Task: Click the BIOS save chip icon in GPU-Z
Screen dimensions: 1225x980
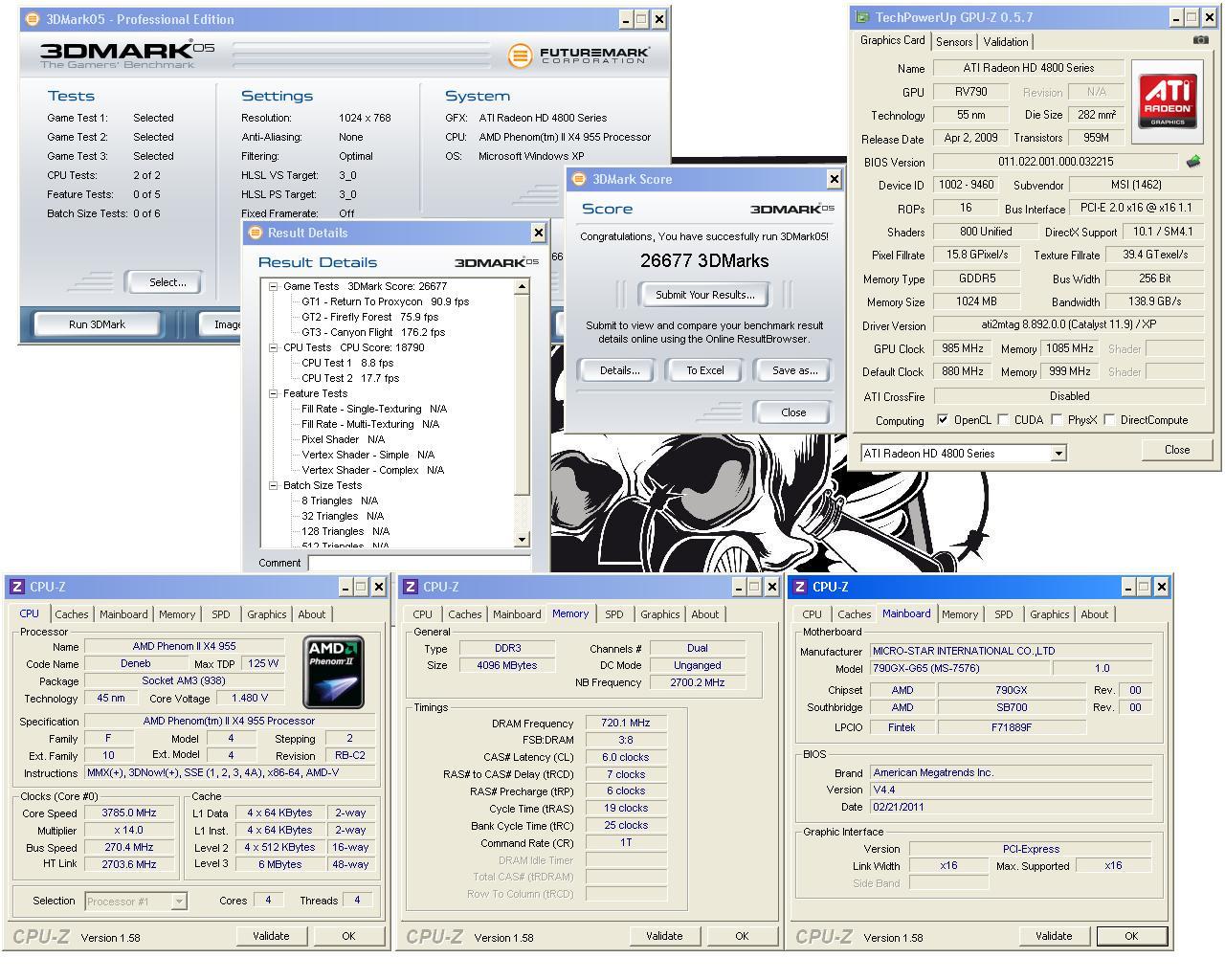Action: [1192, 162]
